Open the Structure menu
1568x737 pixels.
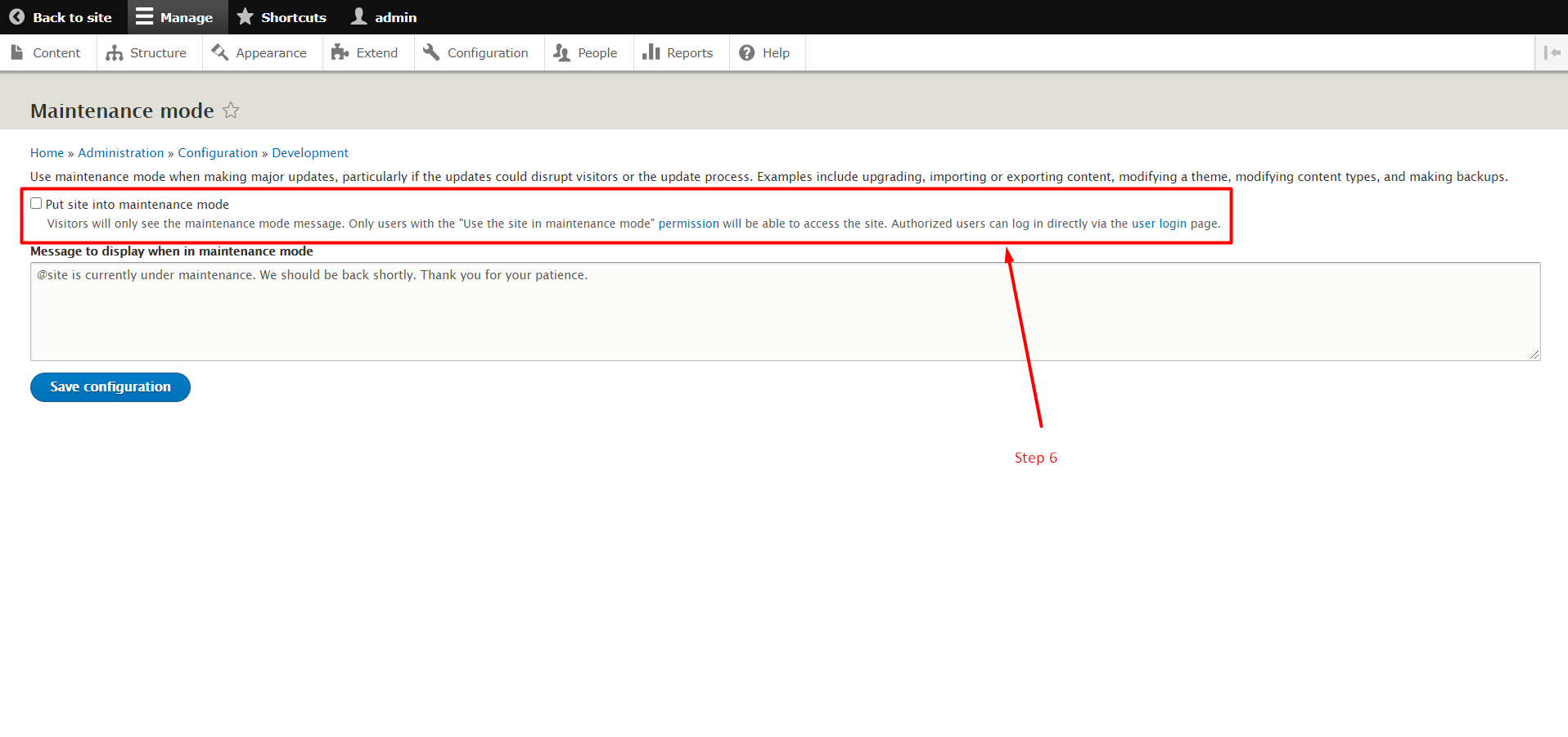(x=147, y=52)
